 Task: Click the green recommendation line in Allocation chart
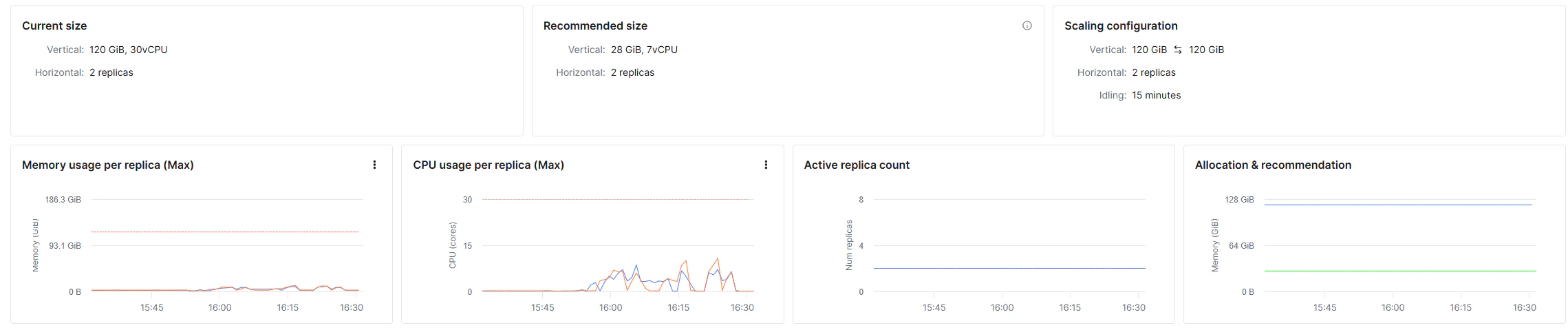(1400, 271)
